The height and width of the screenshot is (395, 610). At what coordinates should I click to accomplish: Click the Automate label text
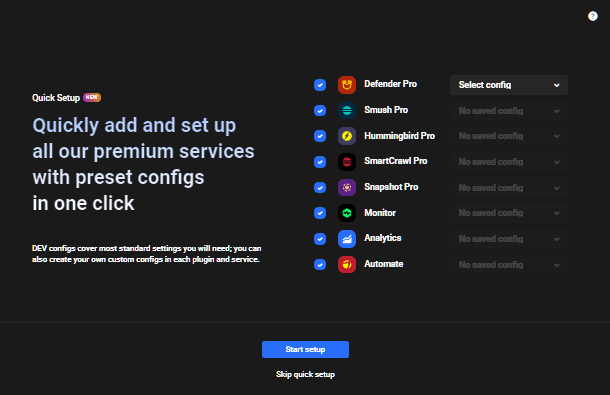click(384, 264)
